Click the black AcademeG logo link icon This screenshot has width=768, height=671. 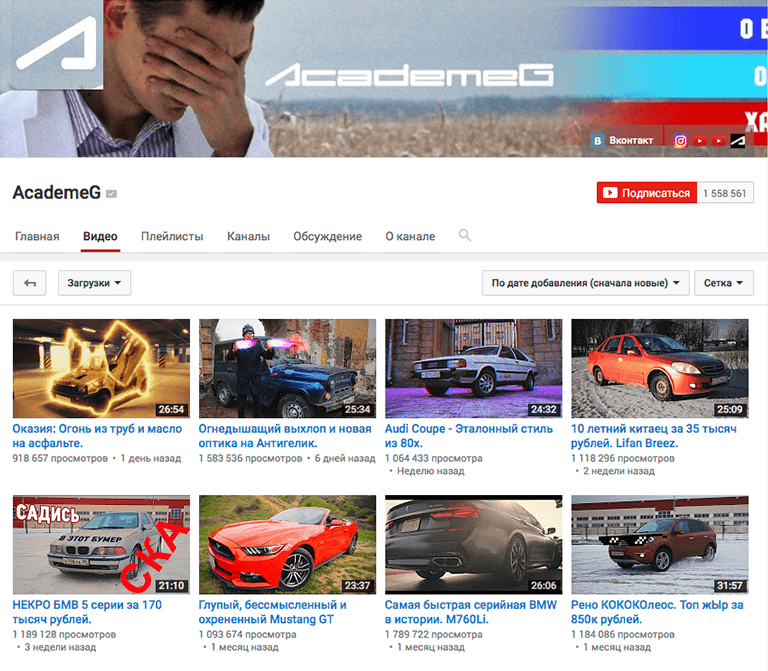tap(738, 141)
